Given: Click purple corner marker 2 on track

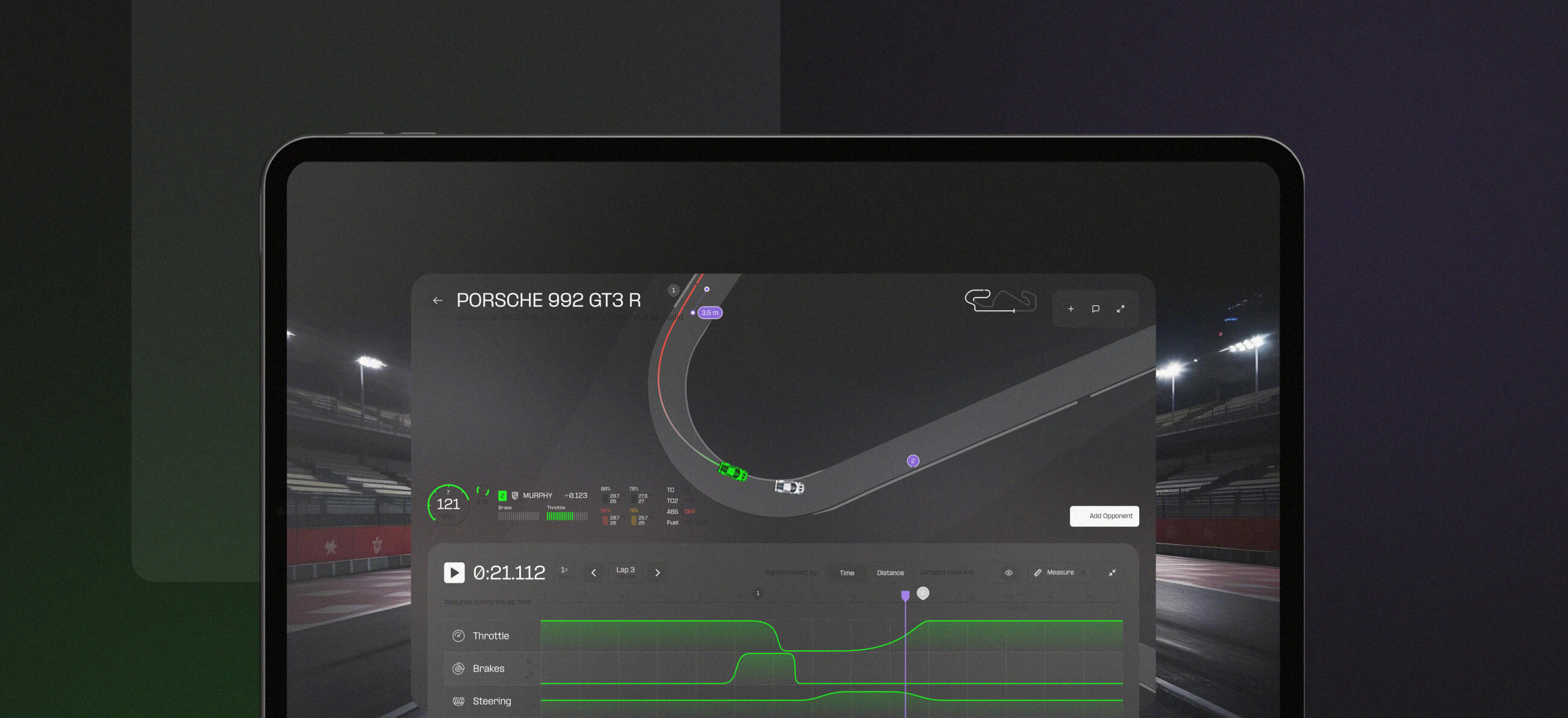Looking at the screenshot, I should (912, 461).
